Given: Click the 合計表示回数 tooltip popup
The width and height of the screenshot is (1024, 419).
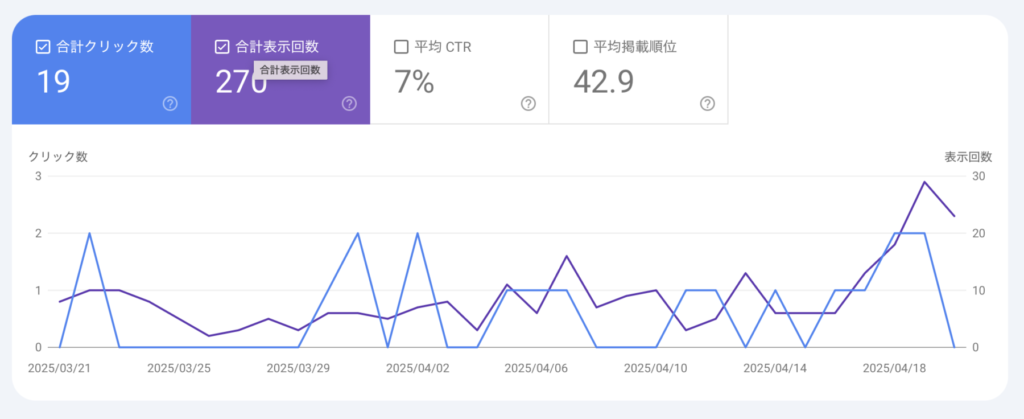Looking at the screenshot, I should pos(290,70).
